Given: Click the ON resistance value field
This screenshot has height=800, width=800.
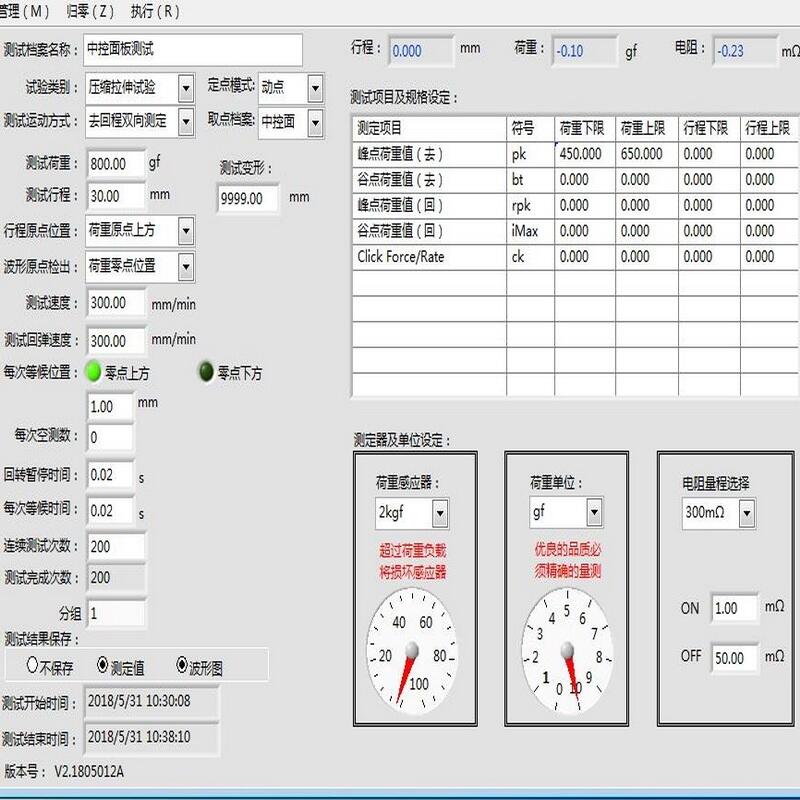Looking at the screenshot, I should click(734, 608).
